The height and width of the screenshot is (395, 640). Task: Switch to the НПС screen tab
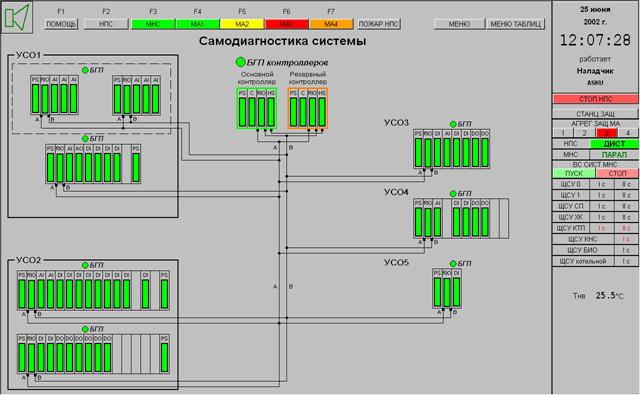(106, 24)
